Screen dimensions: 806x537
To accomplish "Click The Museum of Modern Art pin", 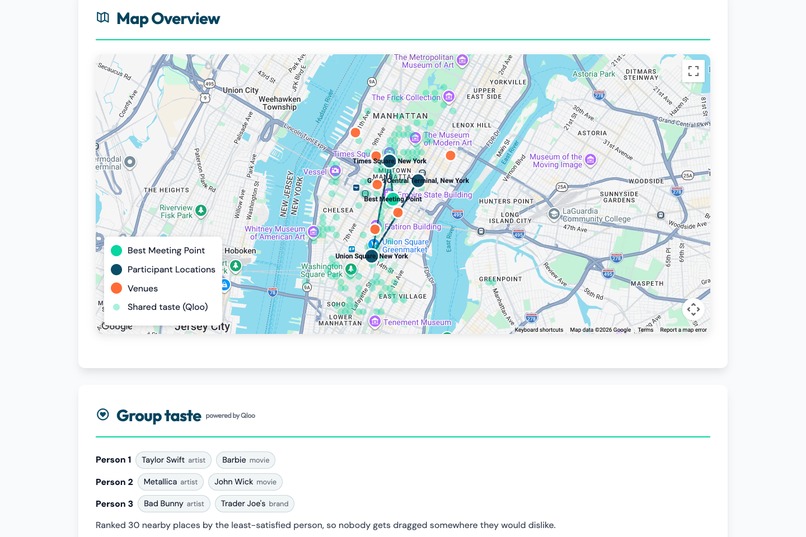I will point(415,138).
